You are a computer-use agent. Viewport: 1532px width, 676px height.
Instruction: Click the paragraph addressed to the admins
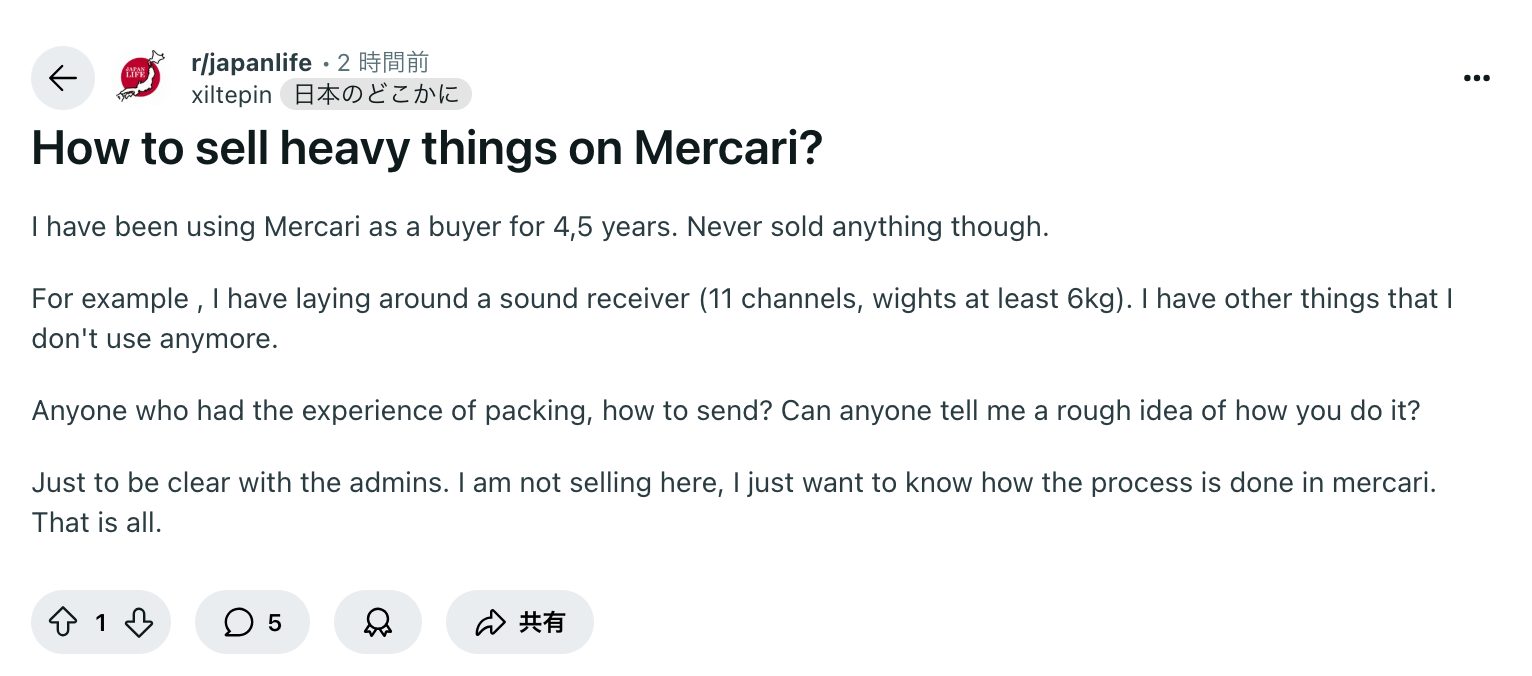[x=733, y=502]
